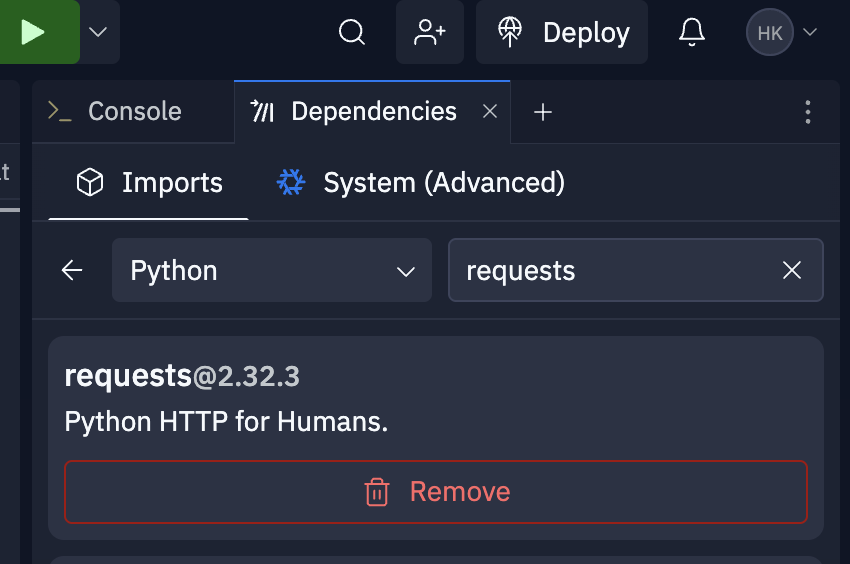Switch to the Console tab
850x564 pixels.
(x=133, y=112)
